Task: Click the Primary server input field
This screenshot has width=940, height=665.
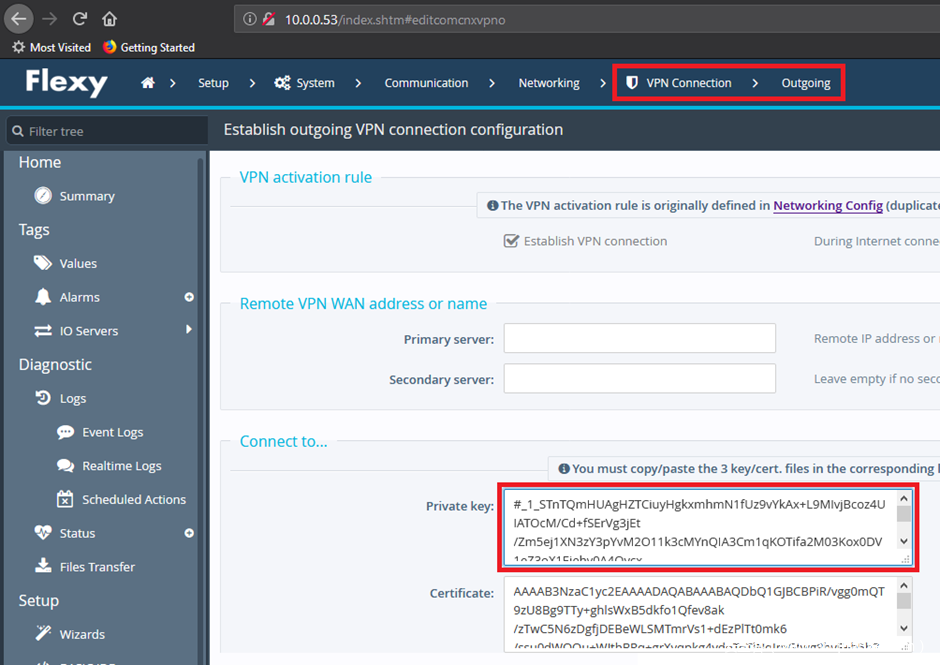Action: 639,339
